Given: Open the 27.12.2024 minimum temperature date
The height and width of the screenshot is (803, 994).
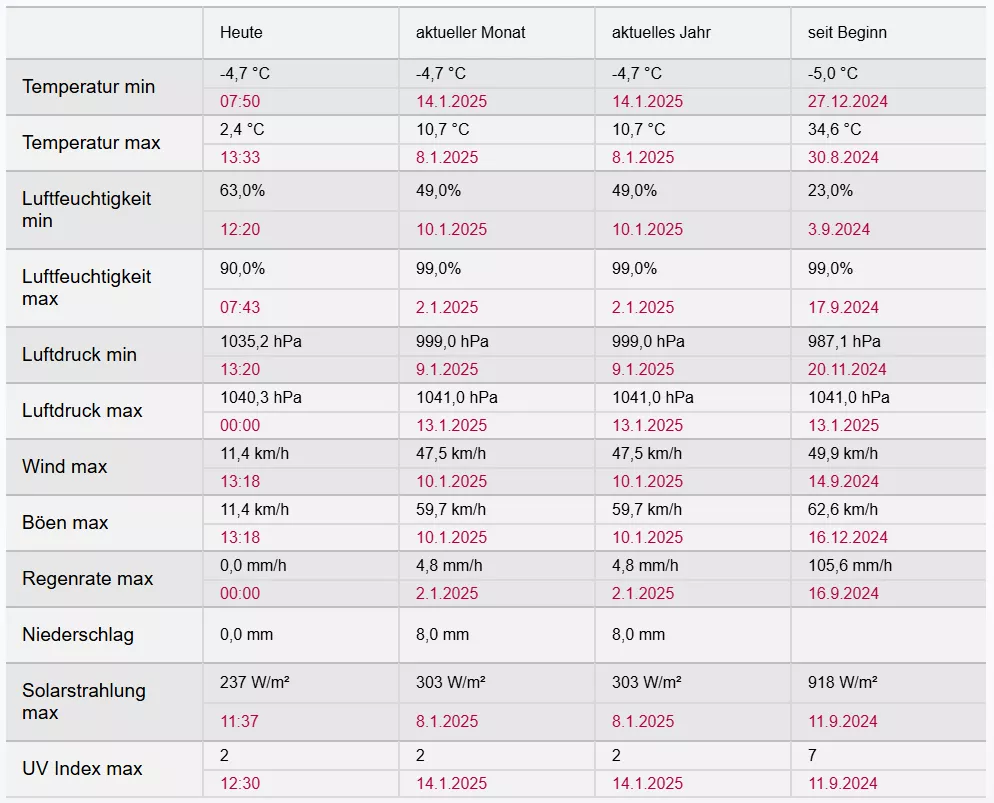Looking at the screenshot, I should [x=847, y=101].
